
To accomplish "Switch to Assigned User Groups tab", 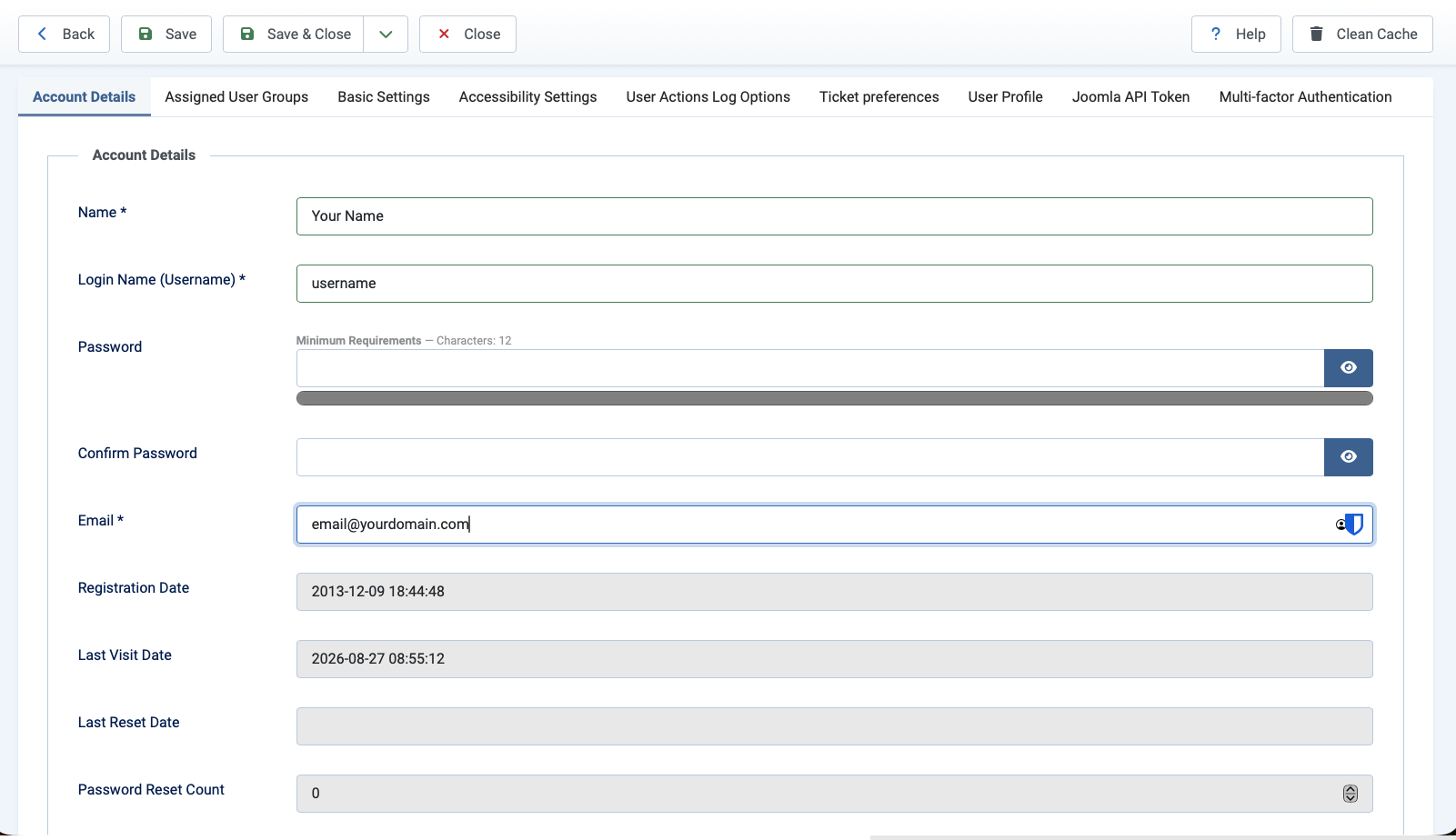I will (236, 96).
